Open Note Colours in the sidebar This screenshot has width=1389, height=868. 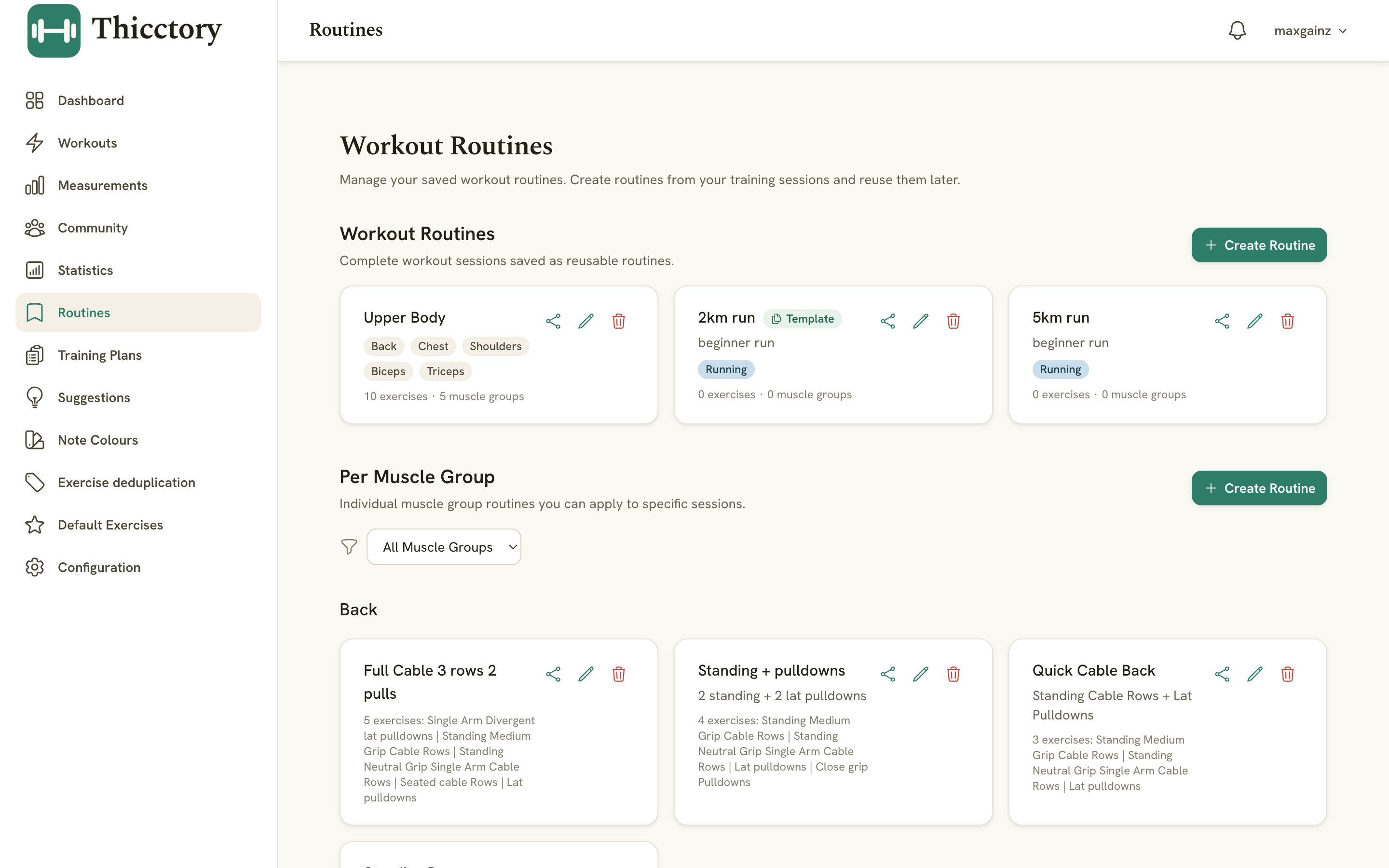click(138, 440)
